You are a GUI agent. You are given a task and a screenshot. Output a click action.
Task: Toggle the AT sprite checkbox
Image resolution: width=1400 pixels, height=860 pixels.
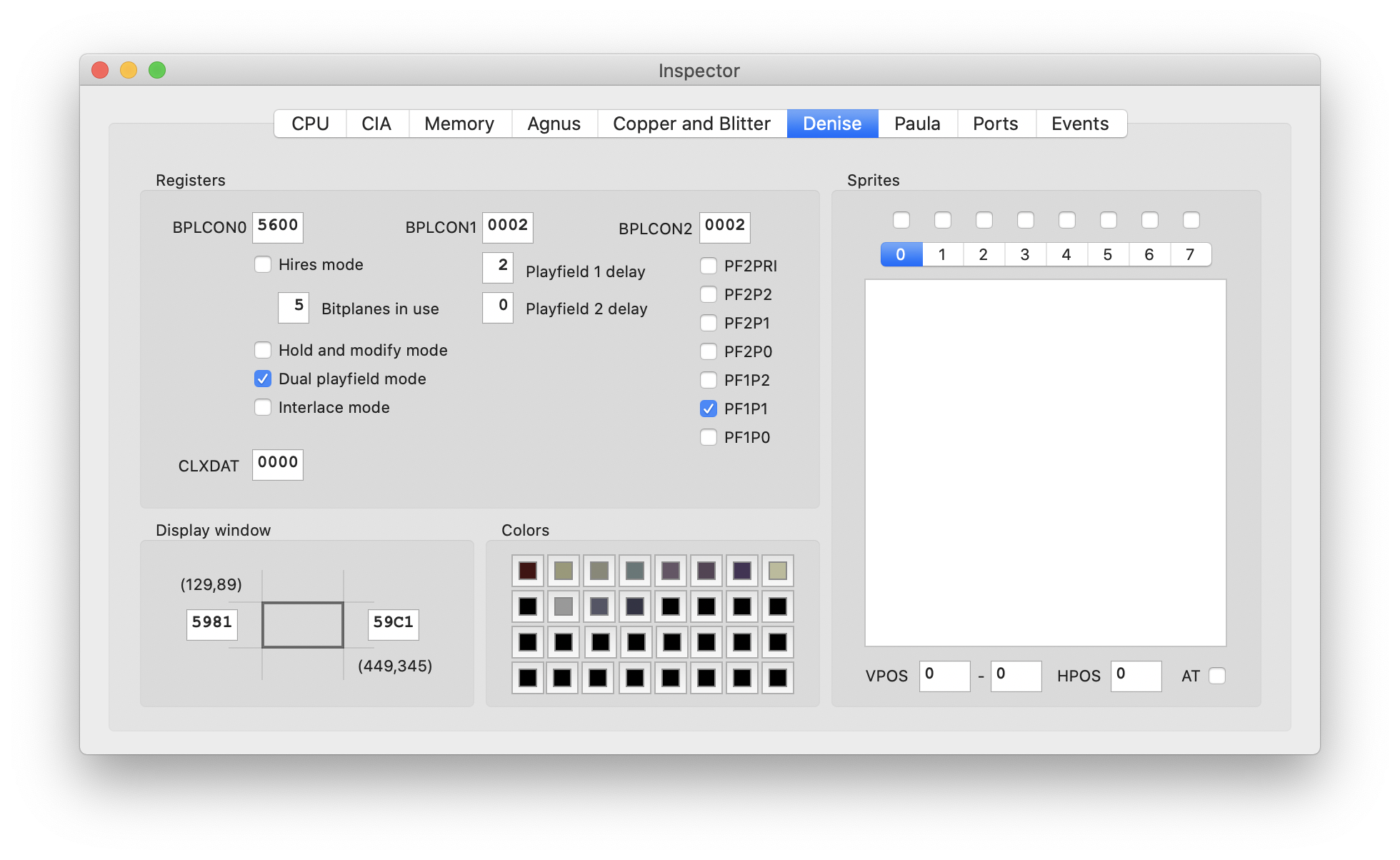click(x=1217, y=676)
